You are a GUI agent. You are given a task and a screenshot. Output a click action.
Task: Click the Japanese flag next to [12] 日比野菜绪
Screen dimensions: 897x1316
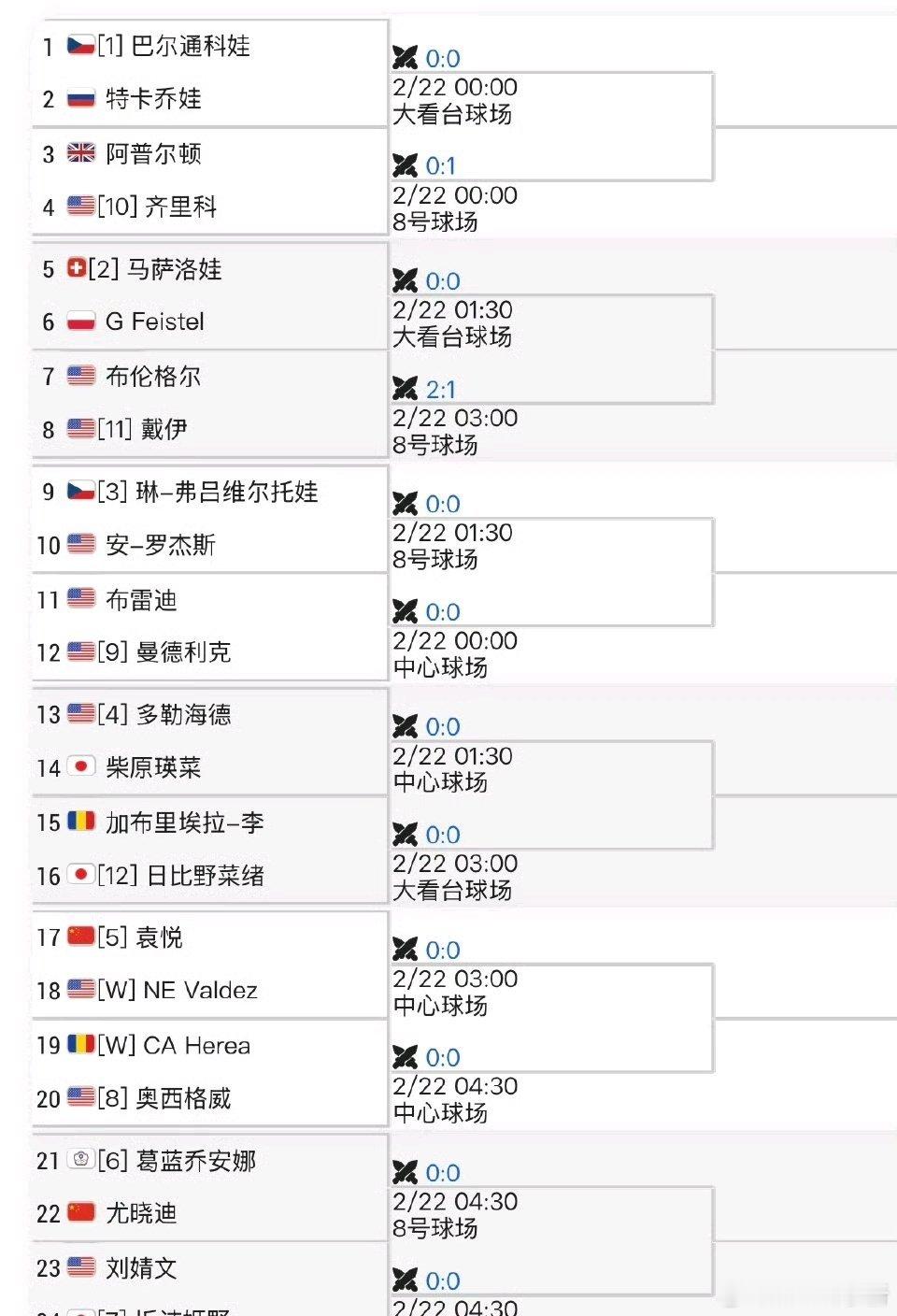[80, 875]
